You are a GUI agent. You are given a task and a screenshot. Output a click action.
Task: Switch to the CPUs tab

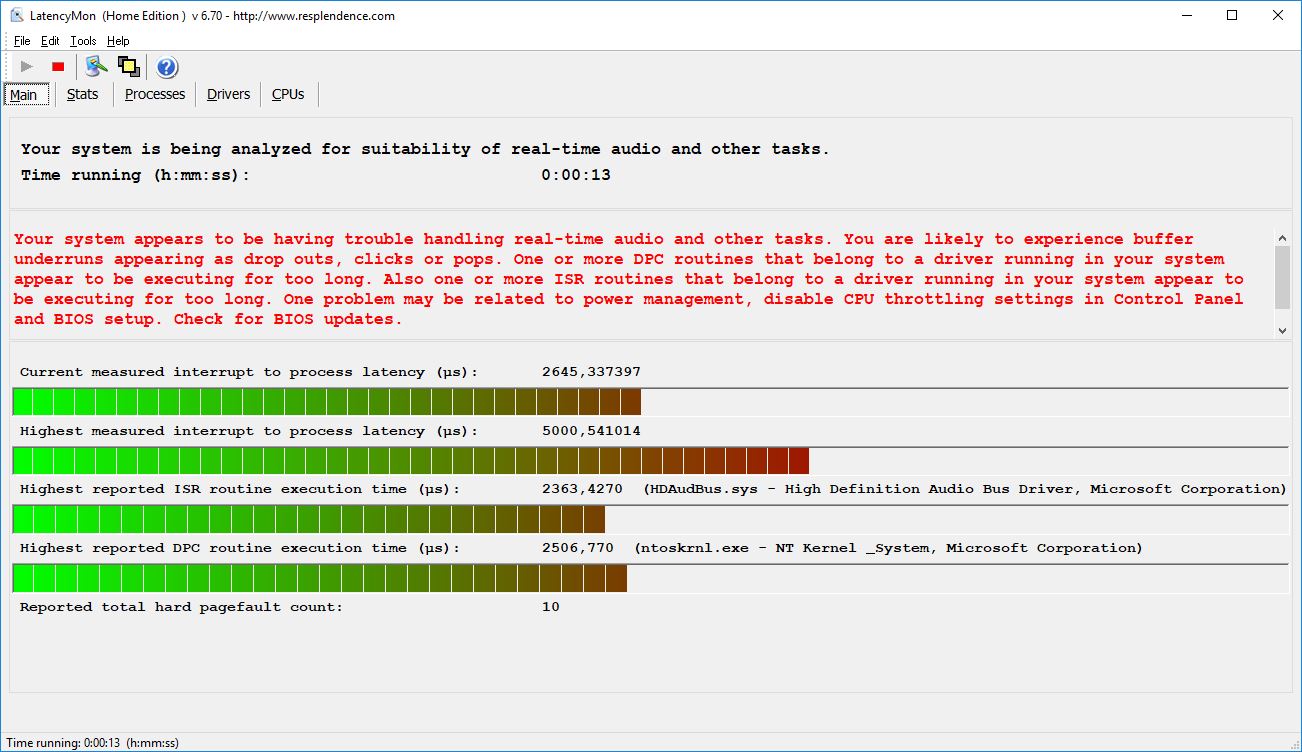288,94
